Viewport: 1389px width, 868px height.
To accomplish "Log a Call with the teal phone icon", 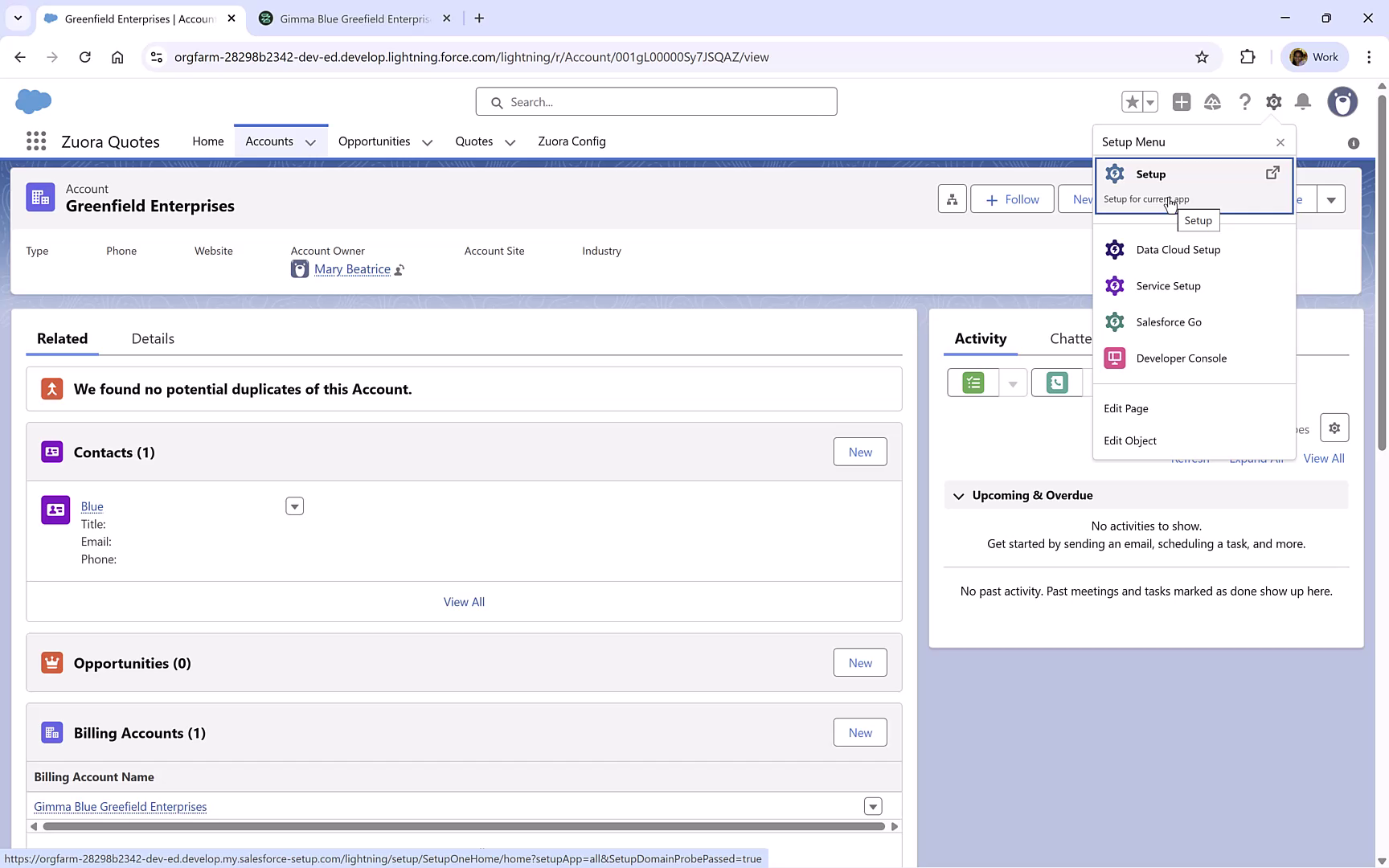I will tap(1057, 383).
